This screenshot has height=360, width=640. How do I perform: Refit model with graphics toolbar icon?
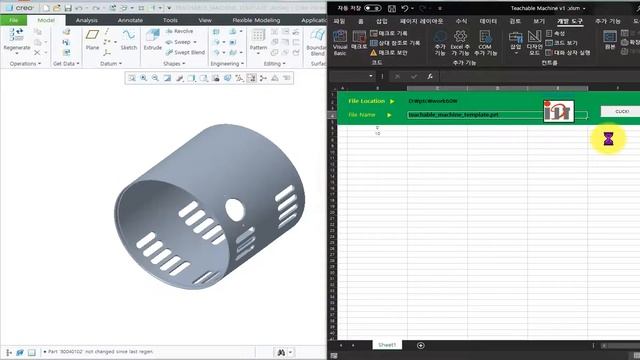[132, 78]
